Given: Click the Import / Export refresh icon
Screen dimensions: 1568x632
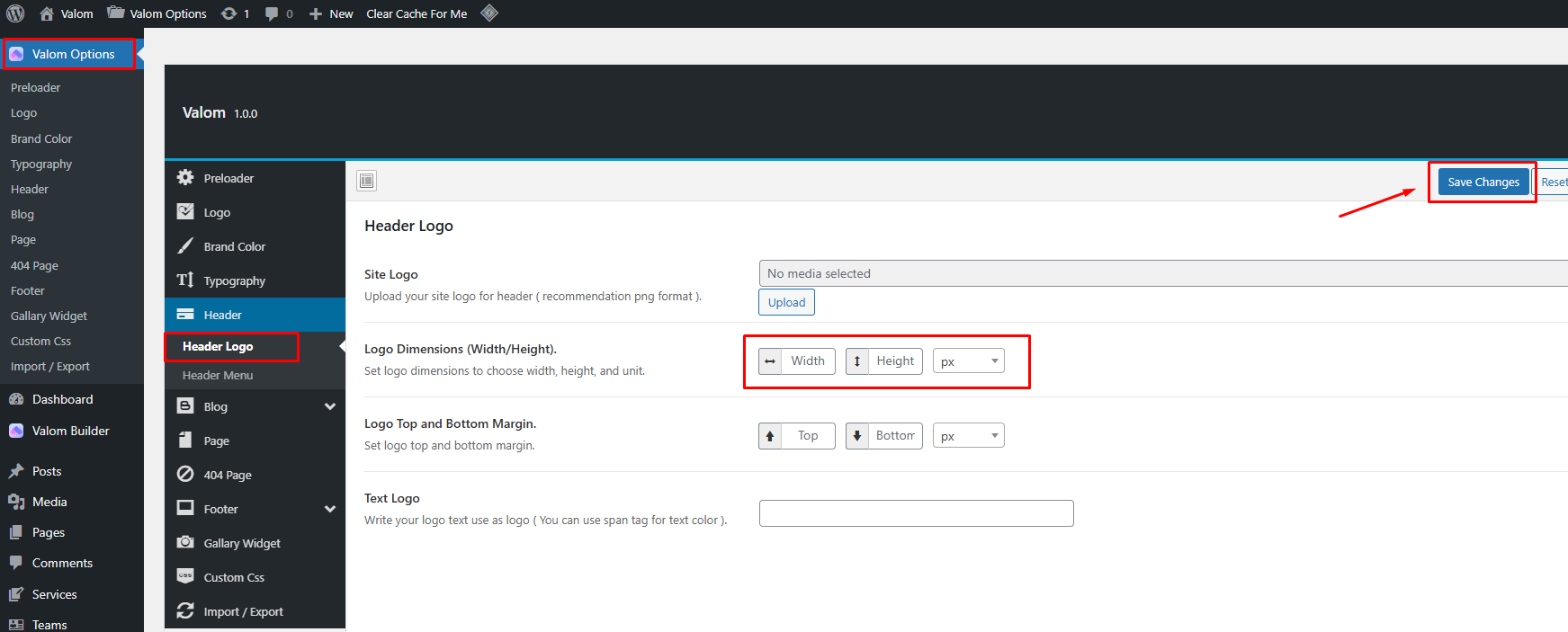Looking at the screenshot, I should pos(185,610).
